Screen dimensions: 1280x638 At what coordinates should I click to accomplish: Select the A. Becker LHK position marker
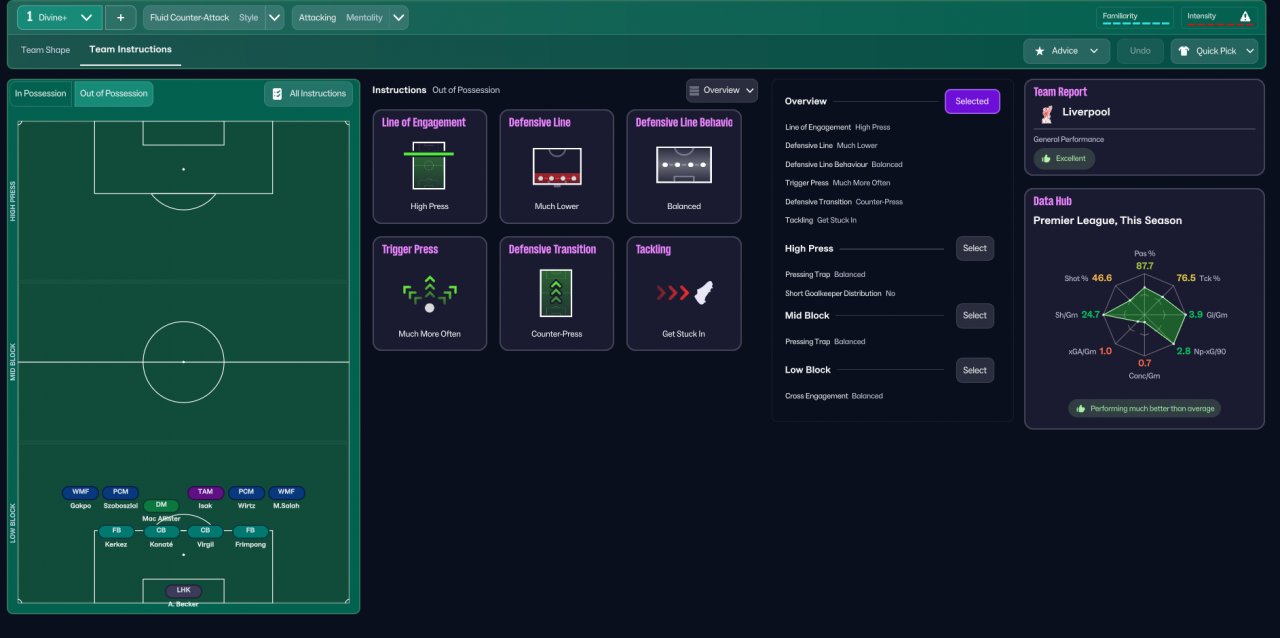click(x=183, y=590)
